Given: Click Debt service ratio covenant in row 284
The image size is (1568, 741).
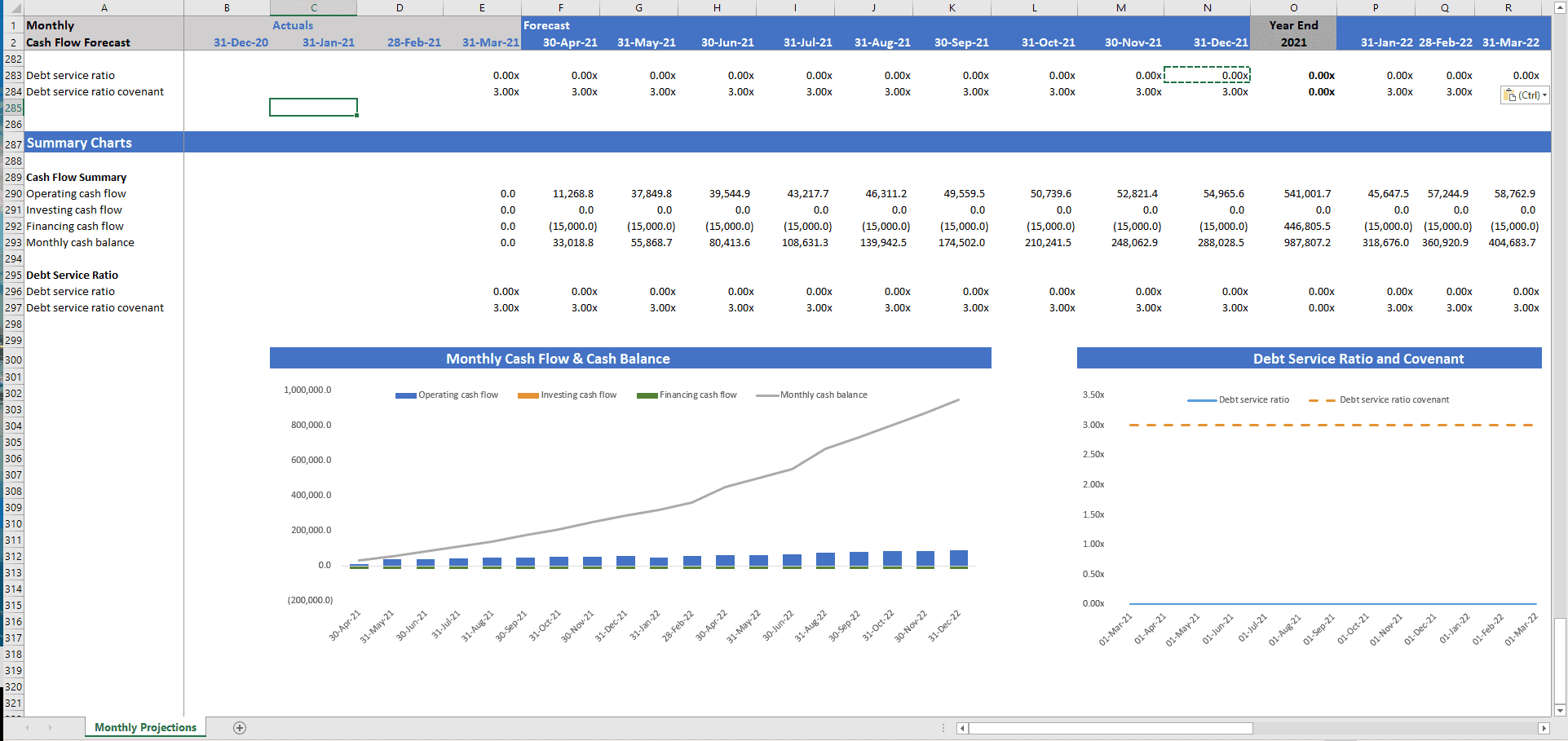Looking at the screenshot, I should [95, 91].
